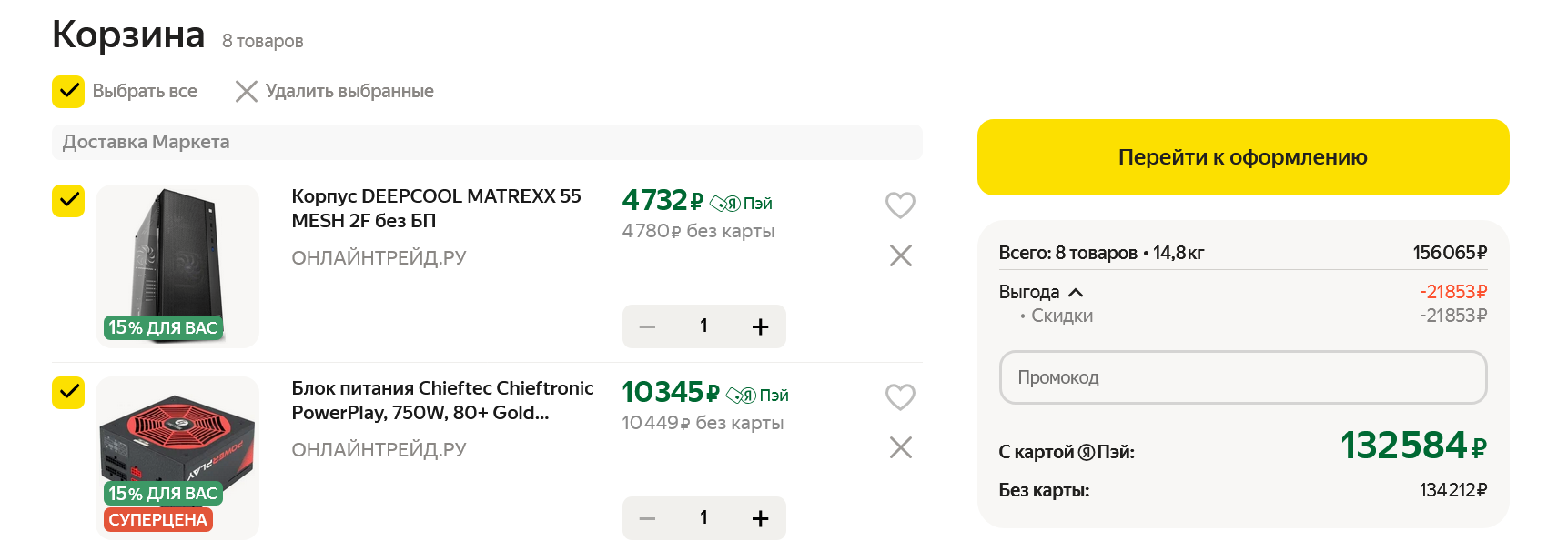
Task: Remove Chieftec power supply with X icon
Action: 900,447
